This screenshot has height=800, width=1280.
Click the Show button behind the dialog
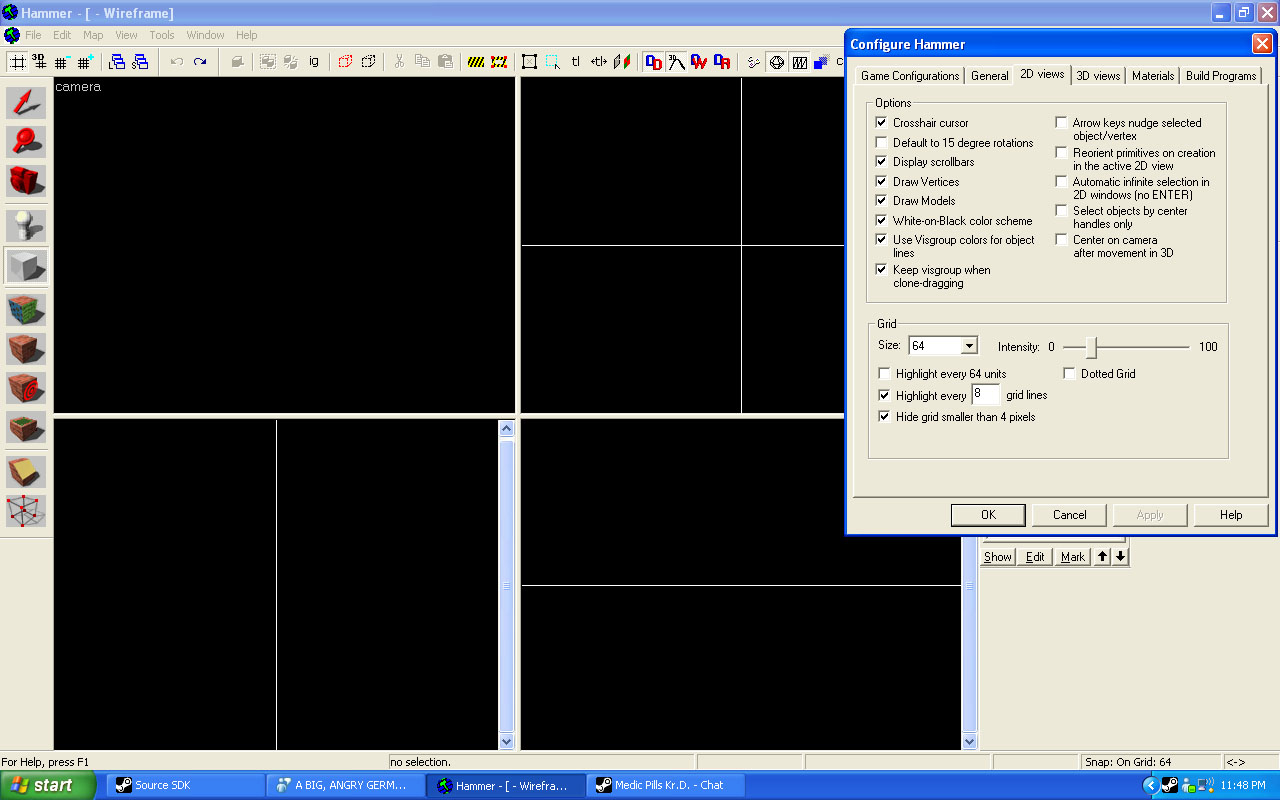point(998,557)
